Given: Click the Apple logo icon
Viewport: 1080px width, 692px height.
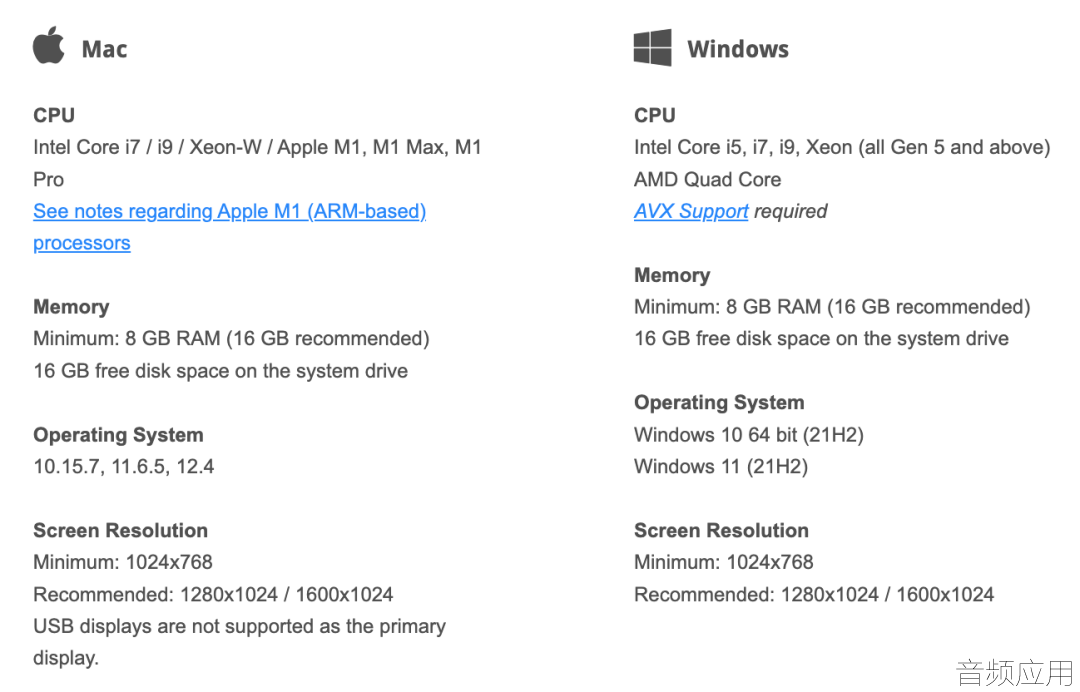Looking at the screenshot, I should 49,45.
